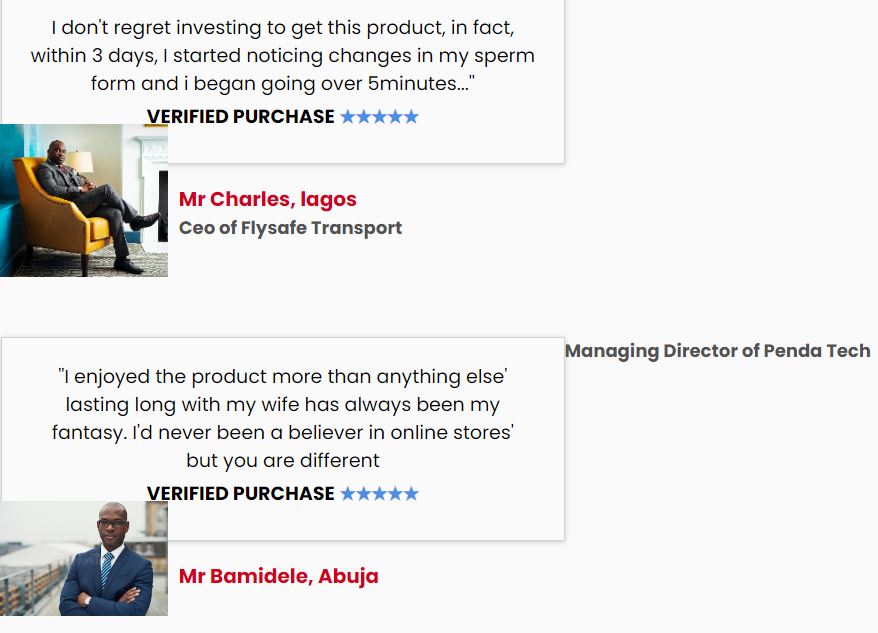This screenshot has width=878, height=633.
Task: Click the name "Mr Charles, lagos"
Action: [x=267, y=199]
